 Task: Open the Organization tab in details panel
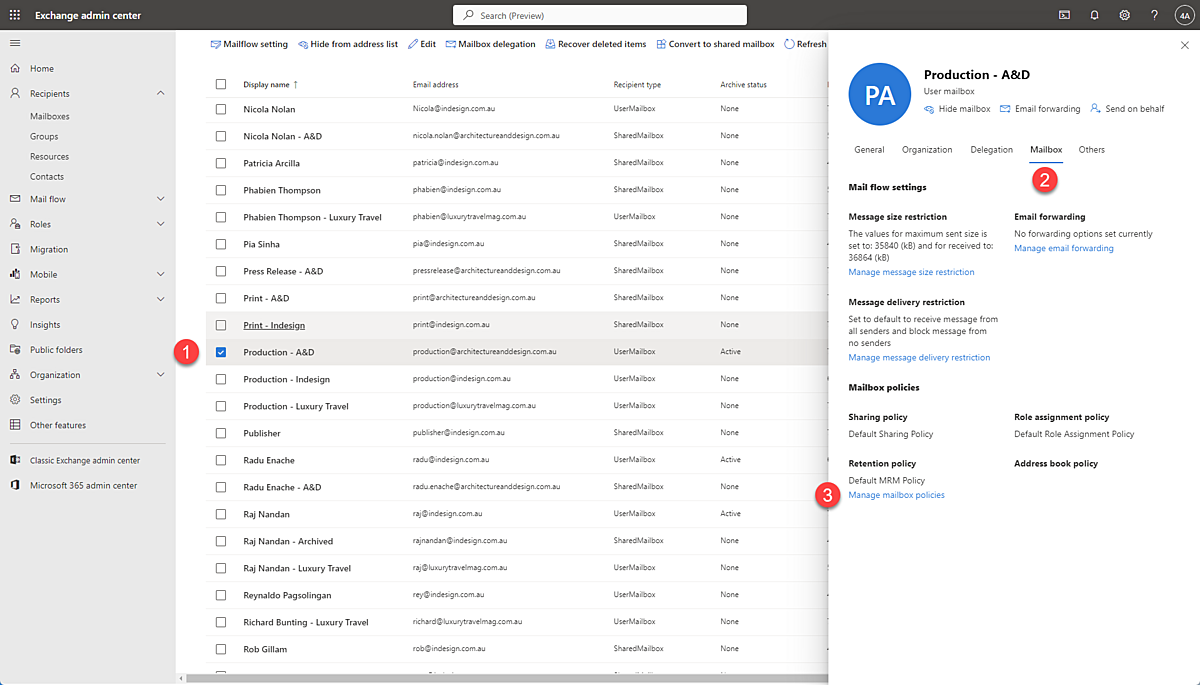coord(927,150)
